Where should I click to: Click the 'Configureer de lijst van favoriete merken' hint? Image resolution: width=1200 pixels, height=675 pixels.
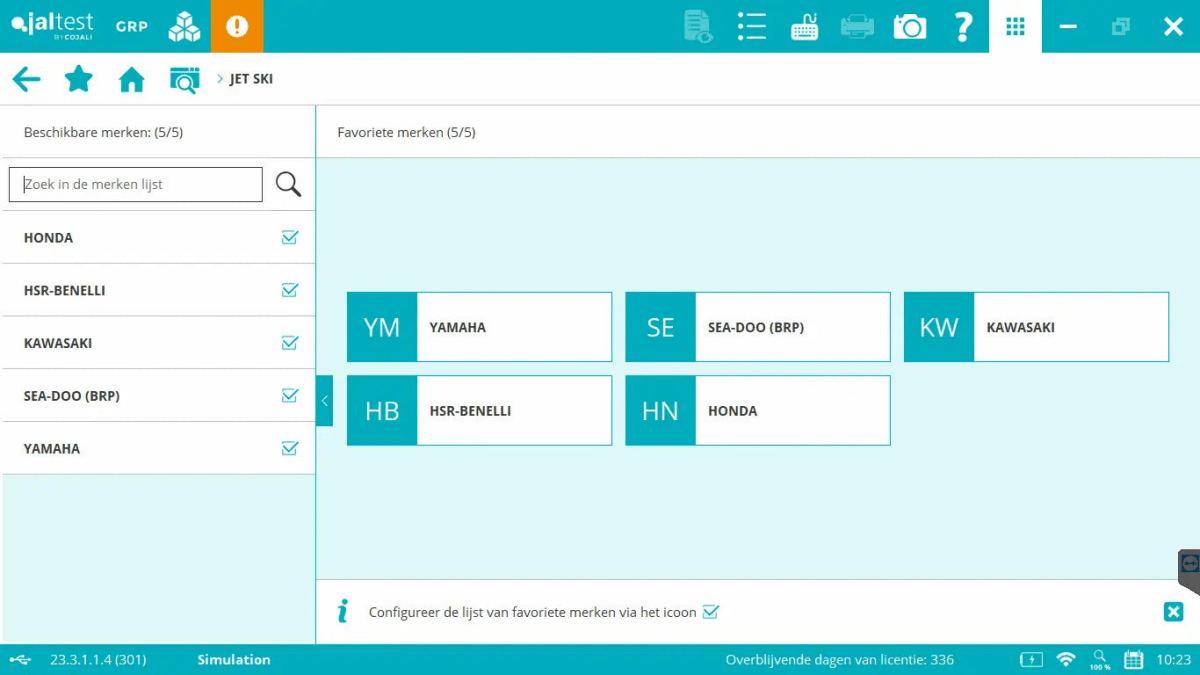tap(533, 612)
